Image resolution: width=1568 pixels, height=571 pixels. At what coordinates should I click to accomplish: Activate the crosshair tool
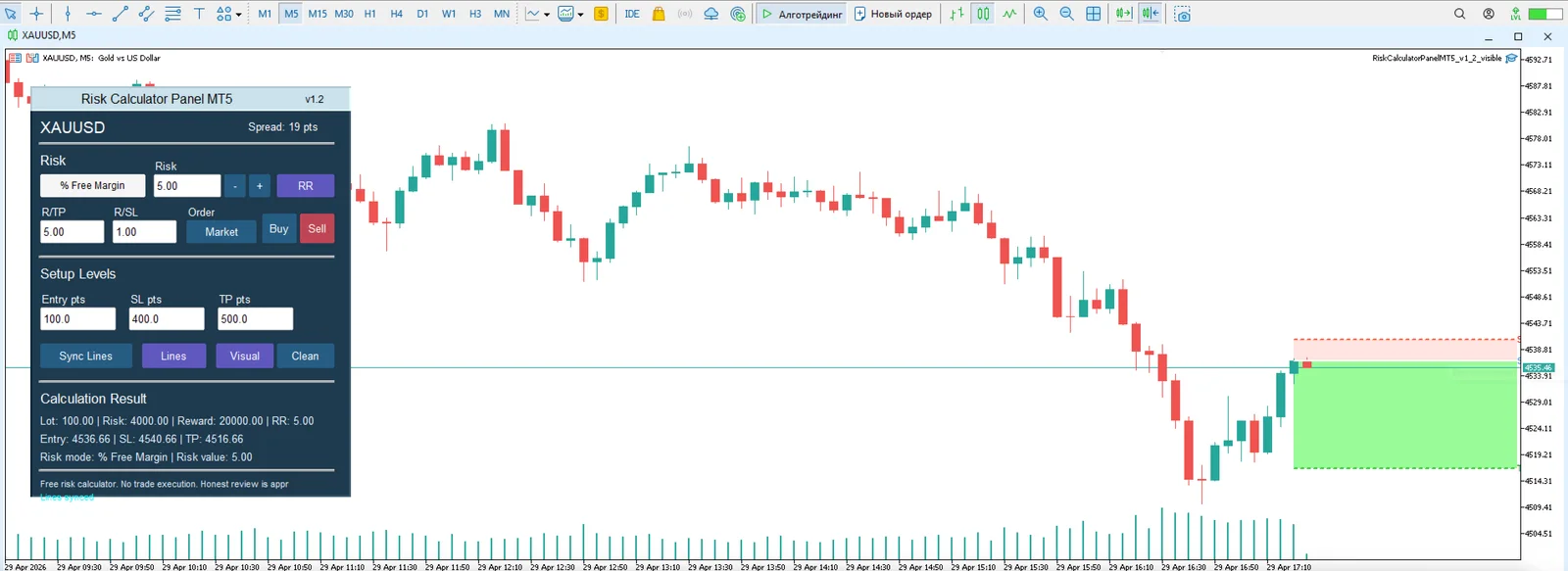36,14
